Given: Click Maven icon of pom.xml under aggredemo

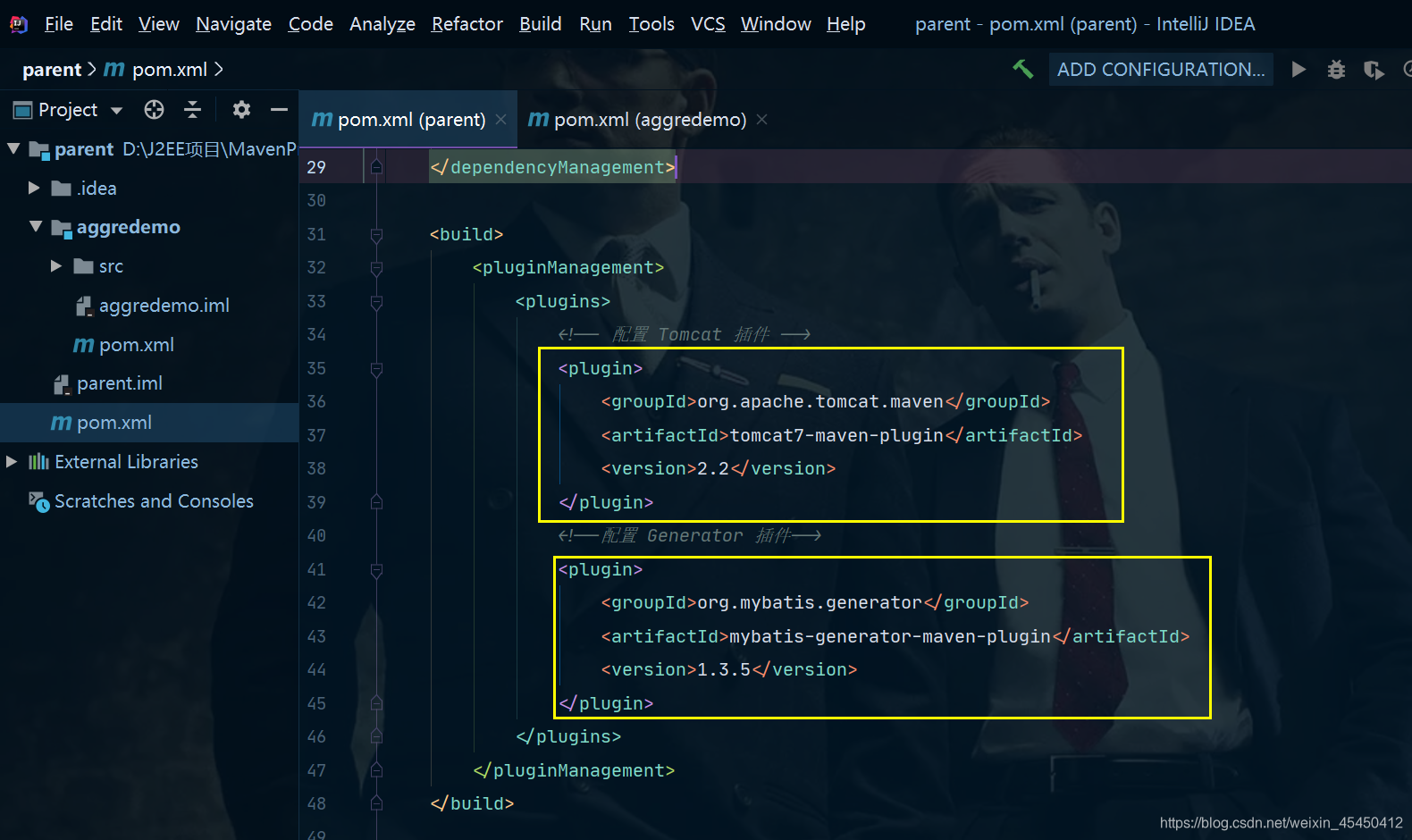Looking at the screenshot, I should (x=83, y=345).
